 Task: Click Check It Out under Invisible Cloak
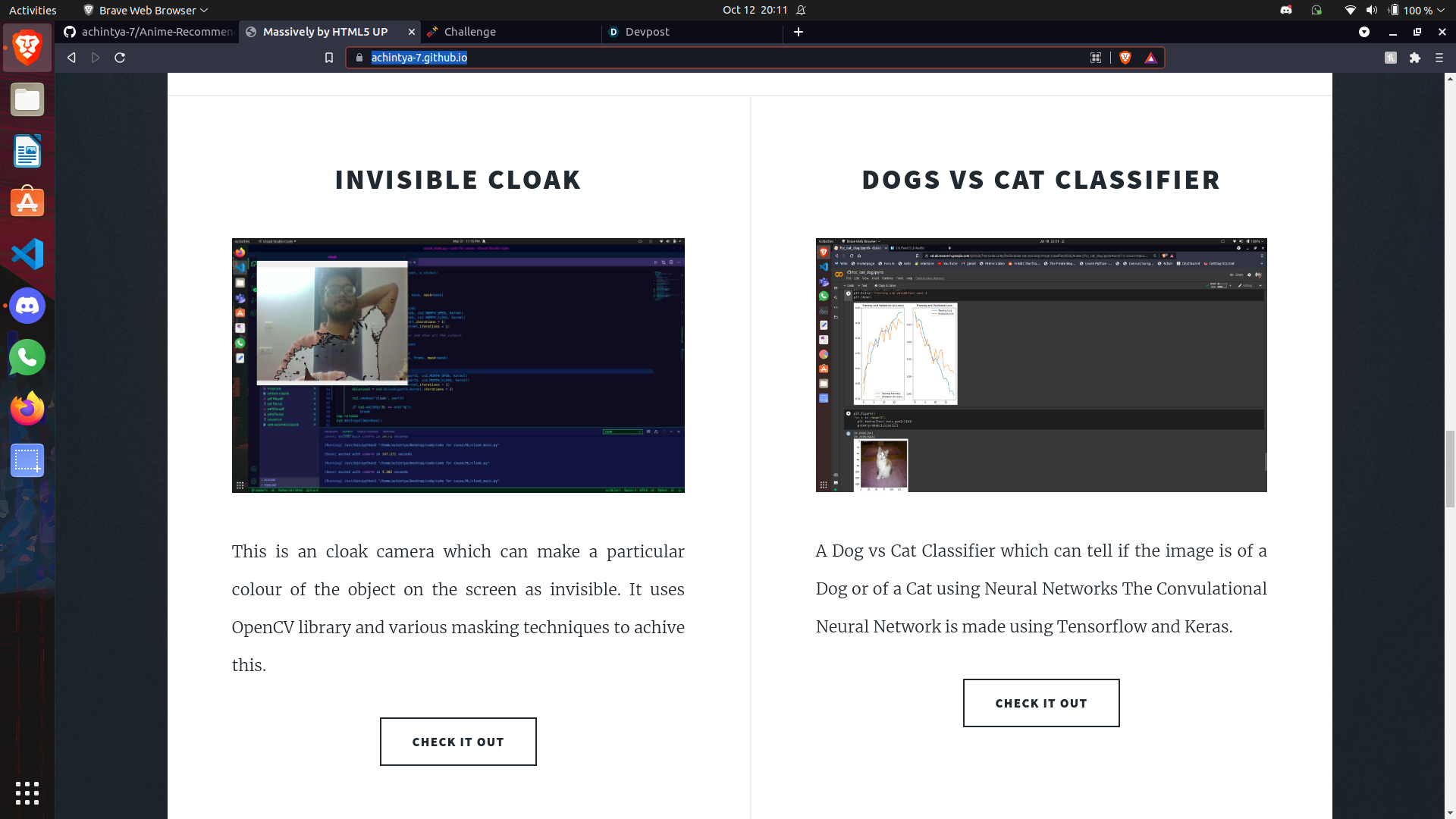tap(458, 742)
